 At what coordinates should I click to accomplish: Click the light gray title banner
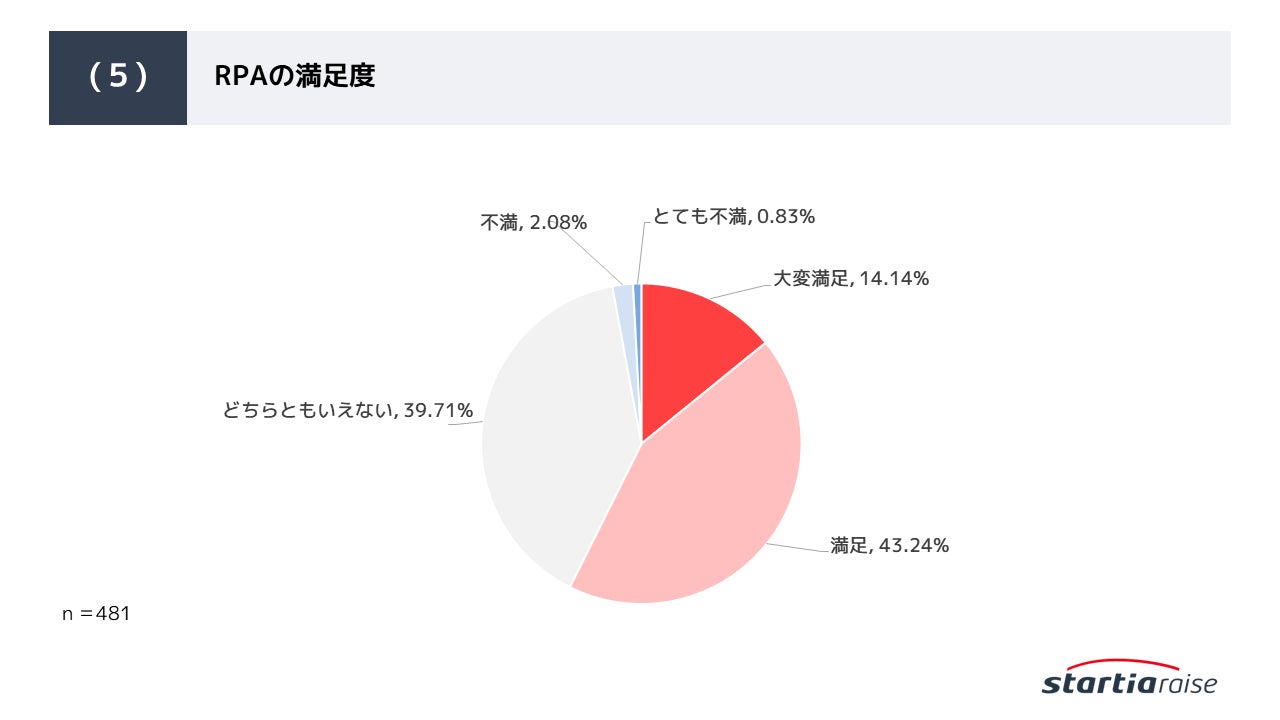(708, 78)
